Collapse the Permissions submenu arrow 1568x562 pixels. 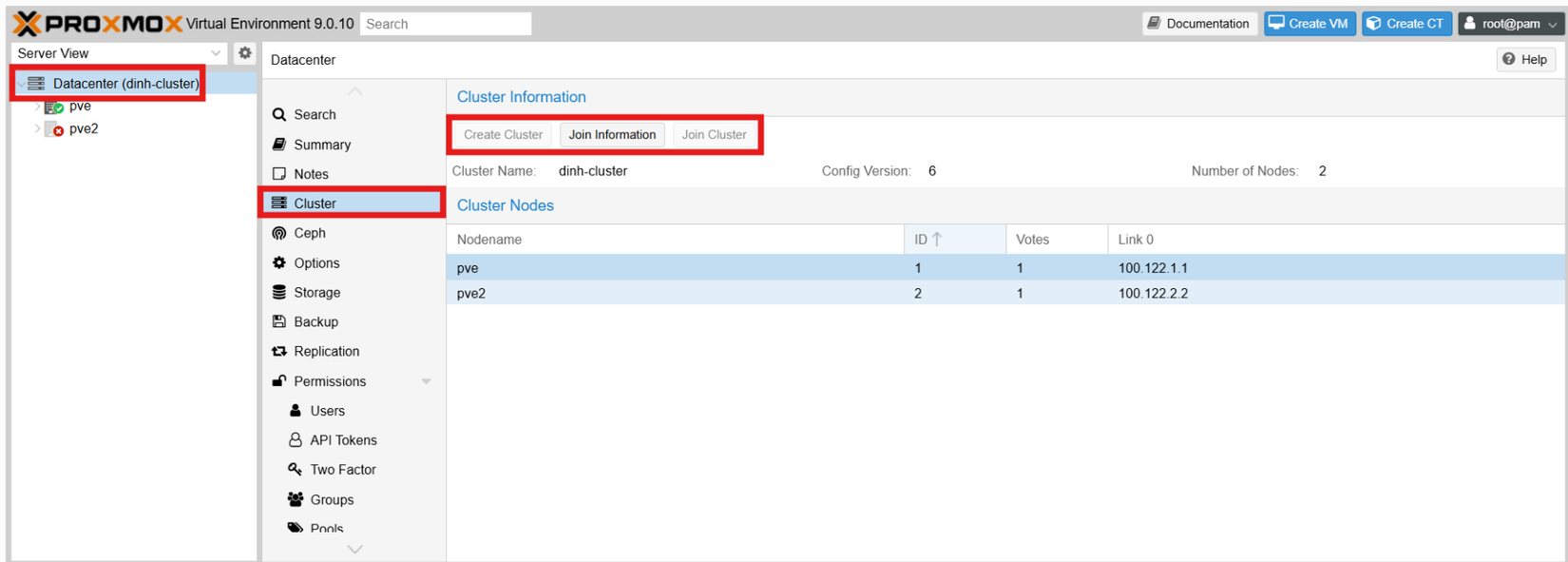[x=427, y=381]
